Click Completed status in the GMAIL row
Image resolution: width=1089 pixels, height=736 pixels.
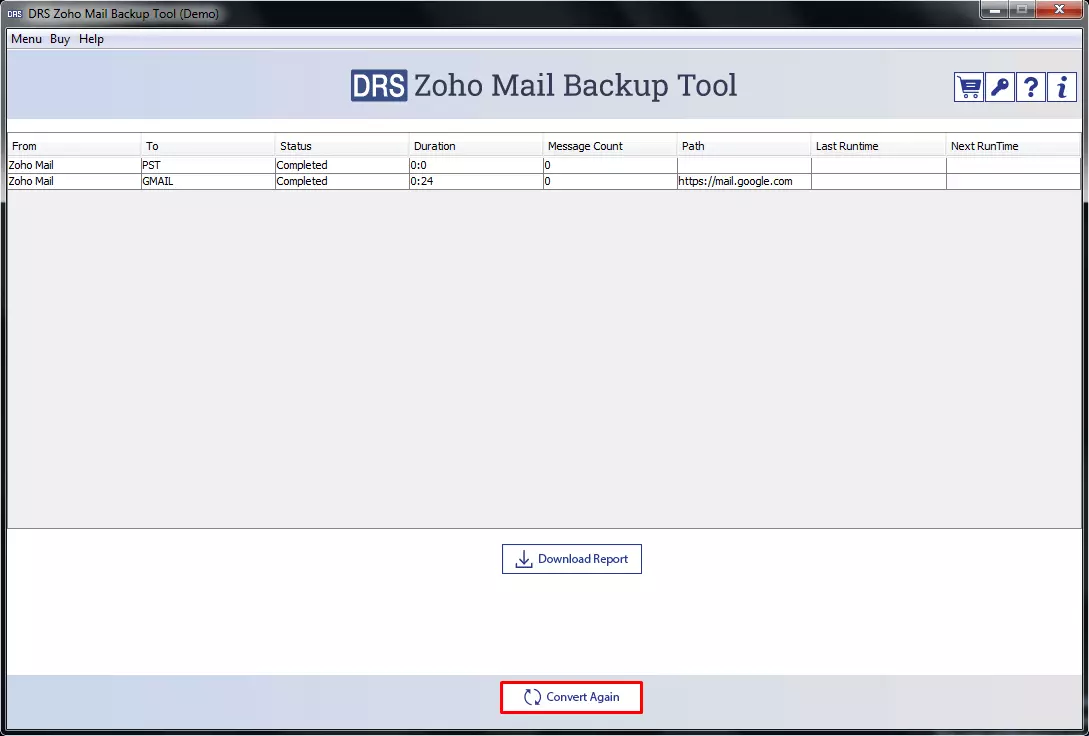coord(342,181)
